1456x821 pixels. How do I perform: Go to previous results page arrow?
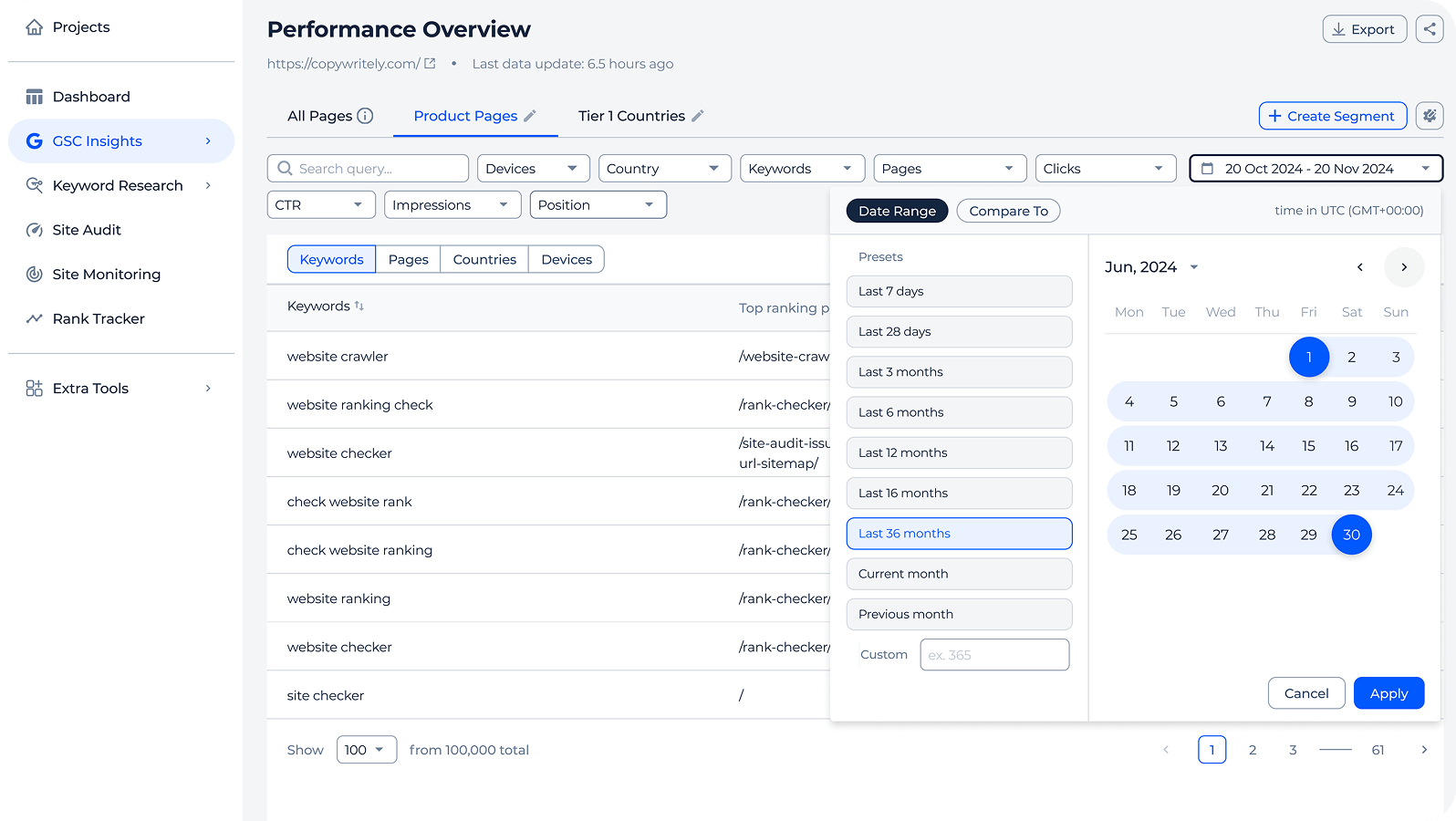pos(1166,750)
